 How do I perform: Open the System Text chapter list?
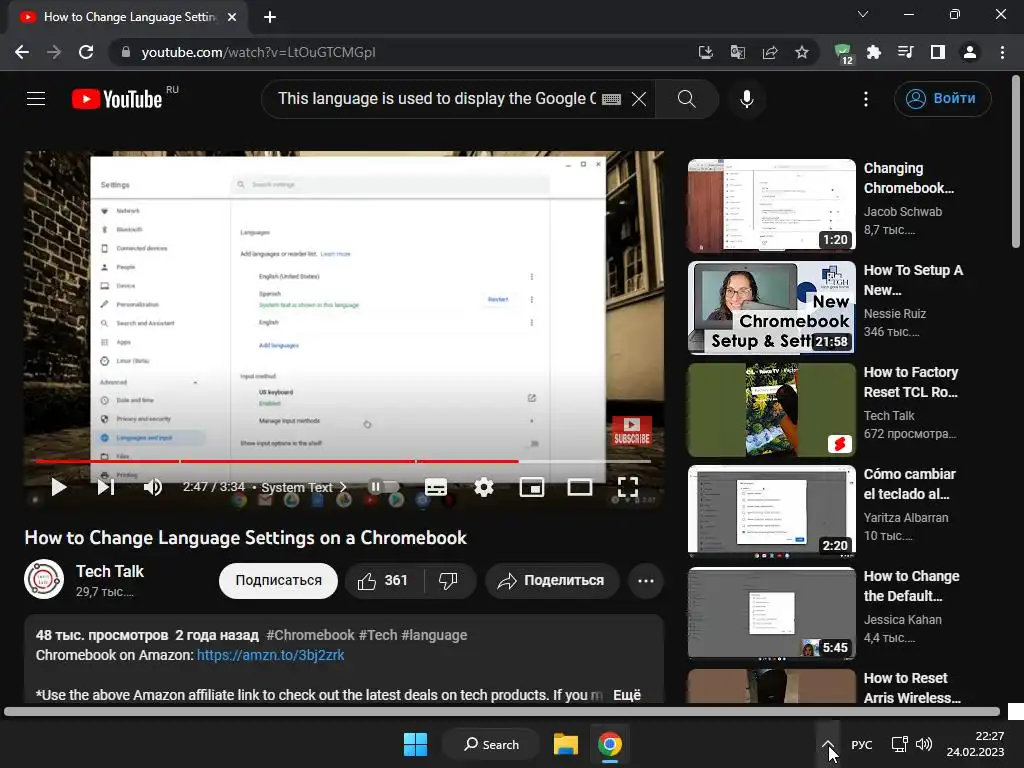point(304,487)
